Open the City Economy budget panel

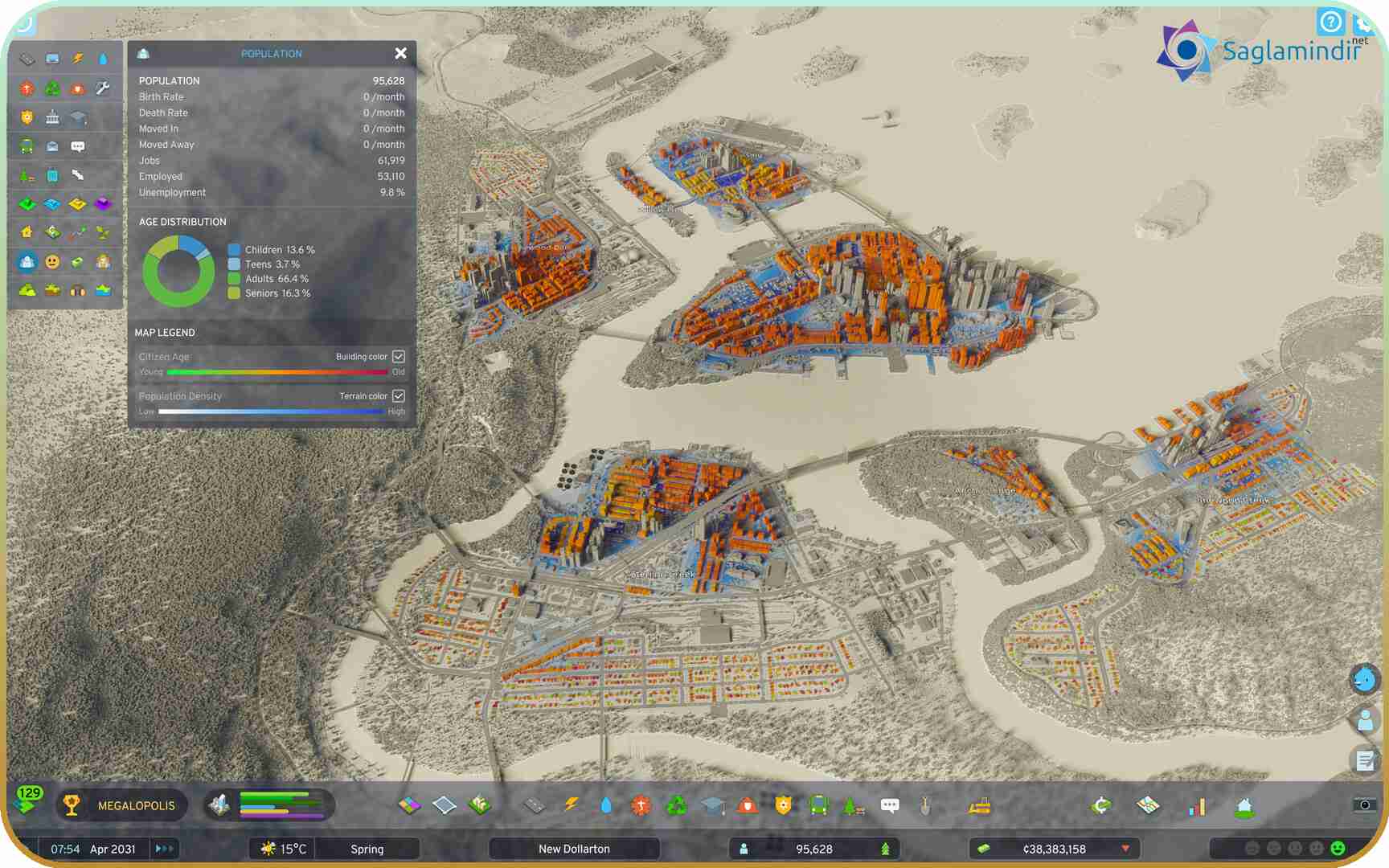point(1102,805)
